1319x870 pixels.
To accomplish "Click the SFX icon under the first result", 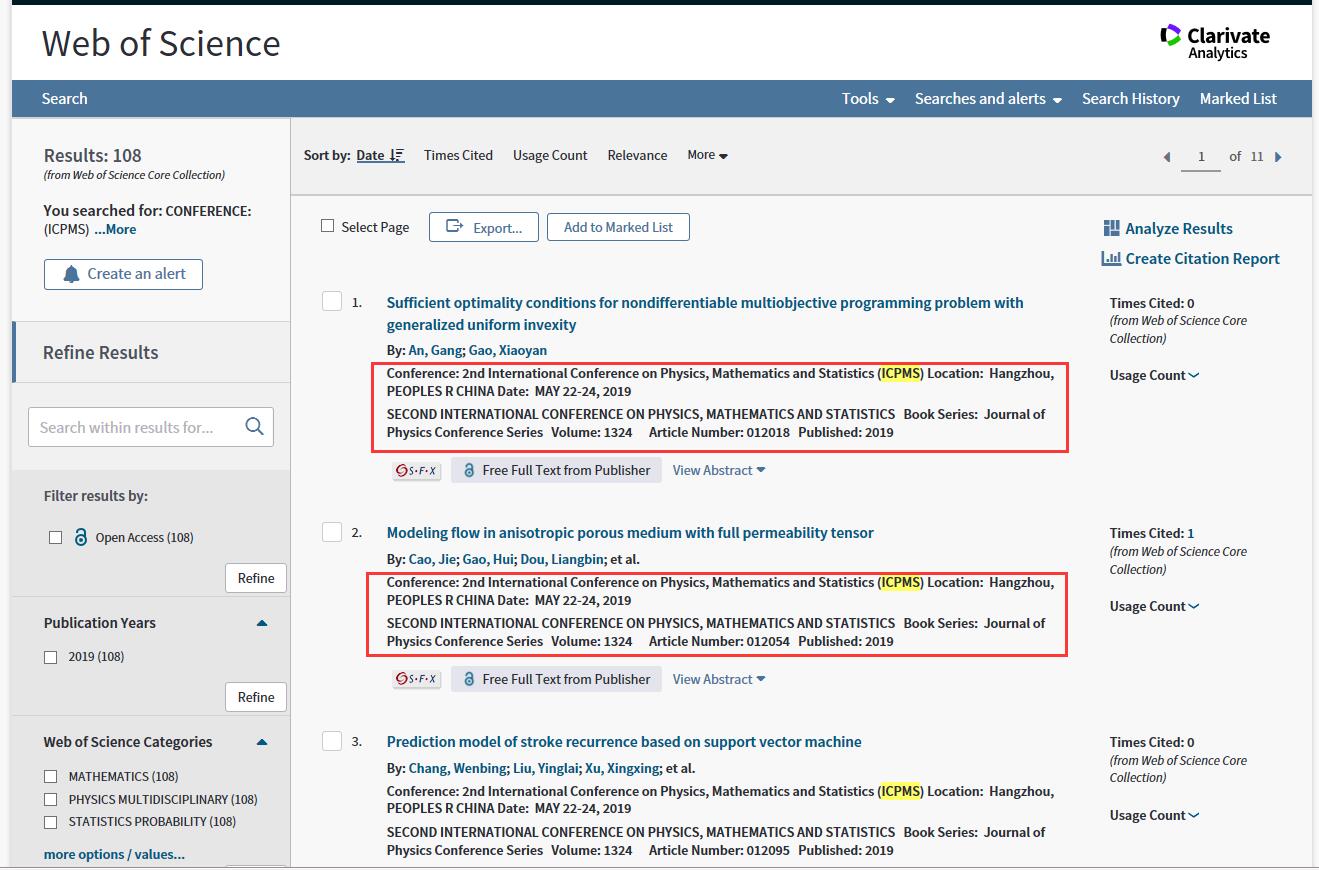I will (416, 471).
